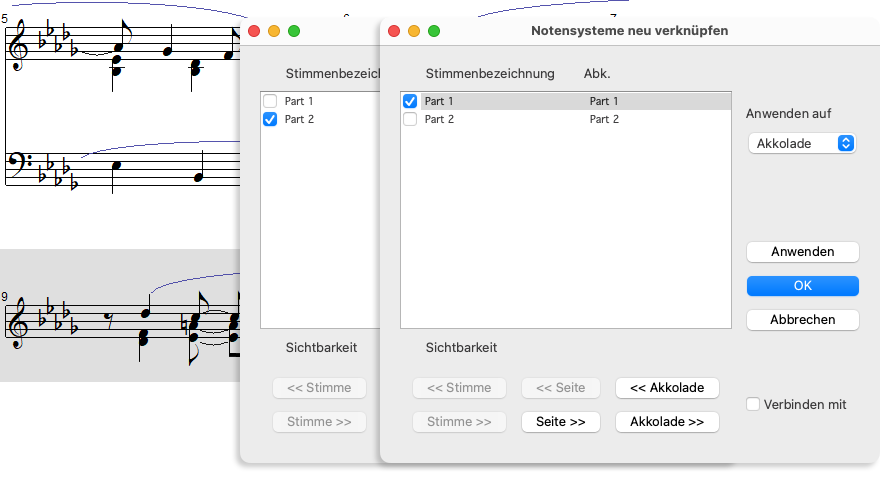Advance with the Akkolade >> button
The width and height of the screenshot is (880, 480).
pos(666,422)
